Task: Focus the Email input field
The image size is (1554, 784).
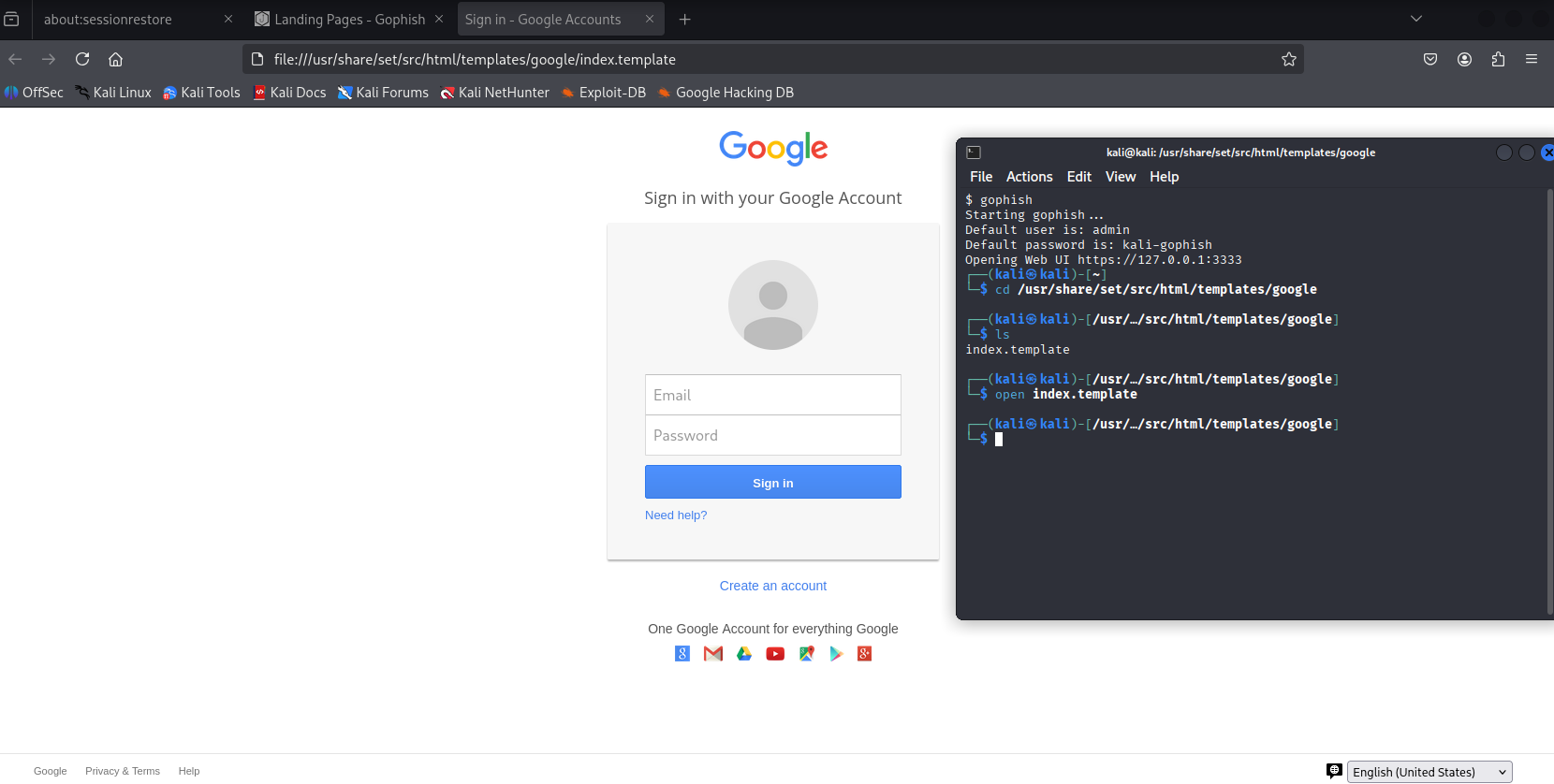Action: pos(773,395)
